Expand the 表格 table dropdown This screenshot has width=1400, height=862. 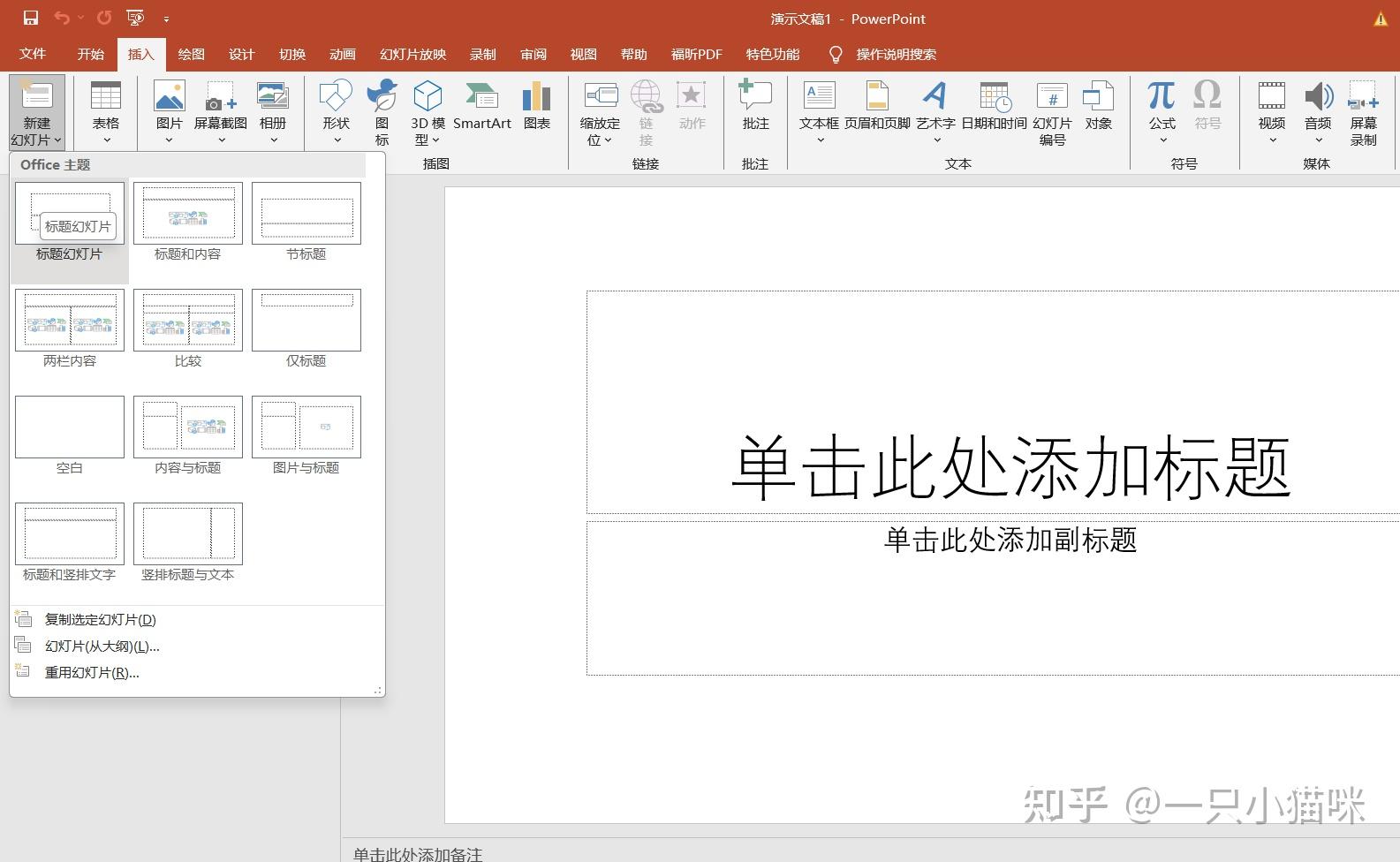click(106, 139)
